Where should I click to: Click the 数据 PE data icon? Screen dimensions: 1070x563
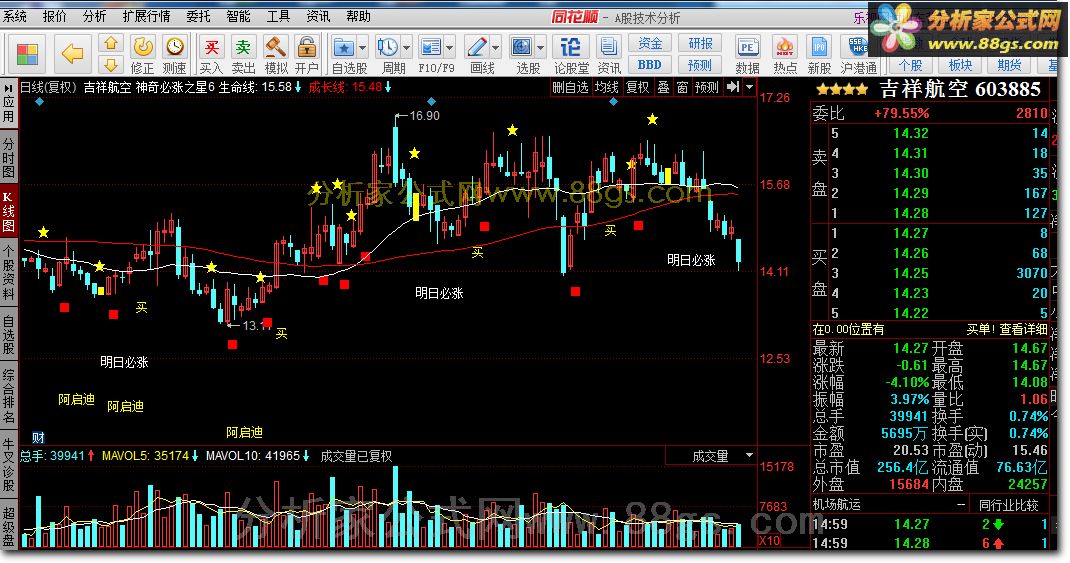747,47
